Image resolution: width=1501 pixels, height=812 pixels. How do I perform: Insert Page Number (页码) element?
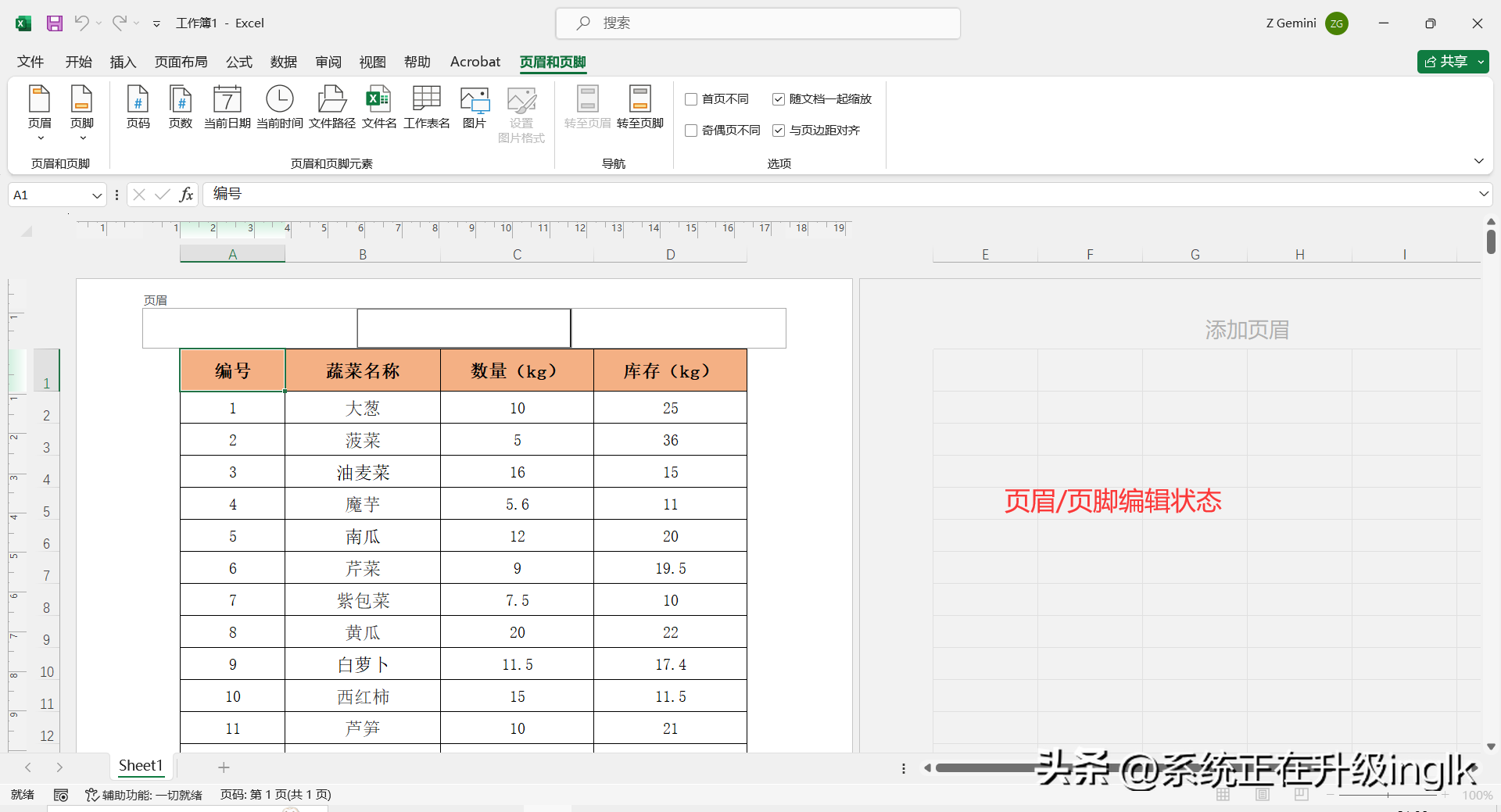click(138, 107)
